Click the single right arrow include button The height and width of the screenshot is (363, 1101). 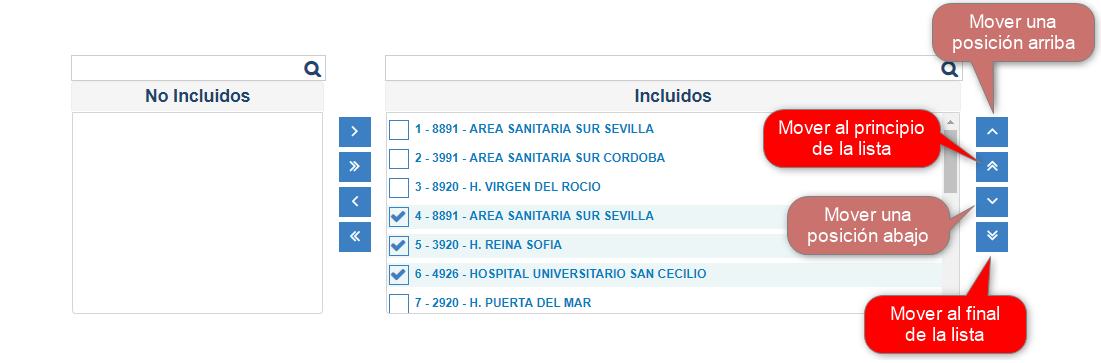pos(355,132)
